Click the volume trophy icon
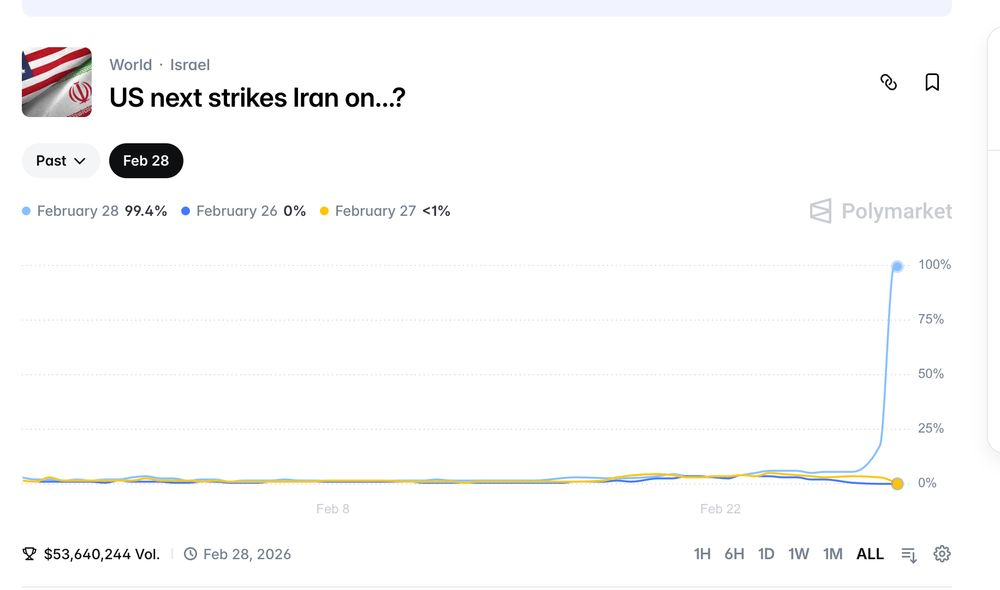The image size is (1000, 590). coord(30,554)
